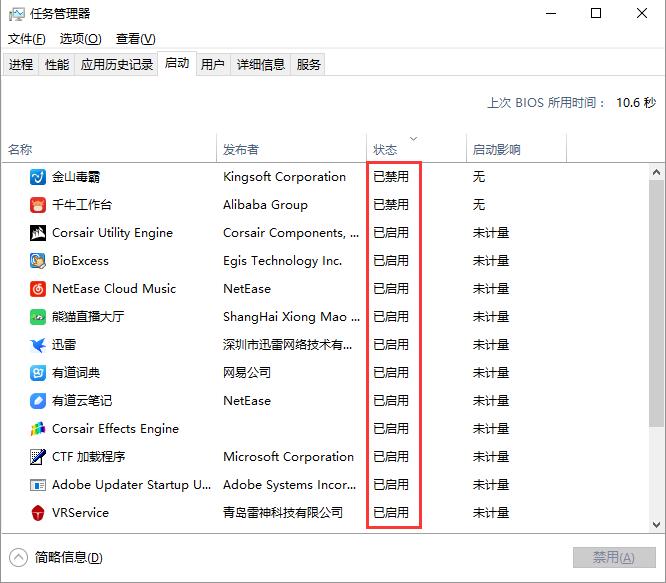Open the 查看(V) menu
The height and width of the screenshot is (583, 666).
point(135,39)
